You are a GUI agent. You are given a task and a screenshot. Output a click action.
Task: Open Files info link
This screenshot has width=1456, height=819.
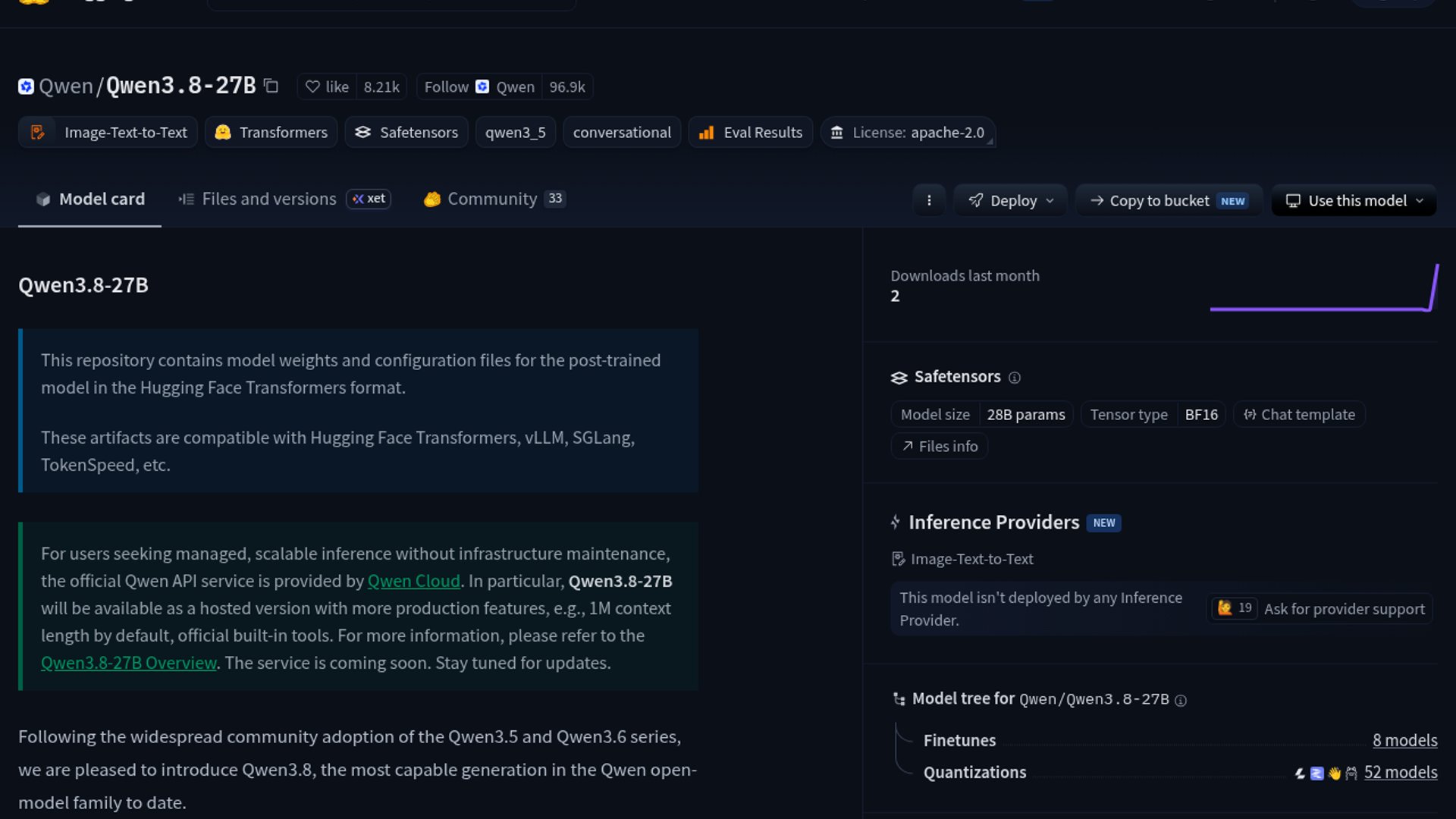click(x=940, y=447)
